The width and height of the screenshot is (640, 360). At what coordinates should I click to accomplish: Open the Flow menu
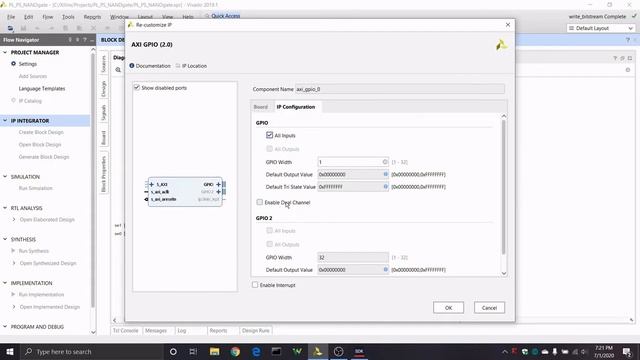click(48, 17)
